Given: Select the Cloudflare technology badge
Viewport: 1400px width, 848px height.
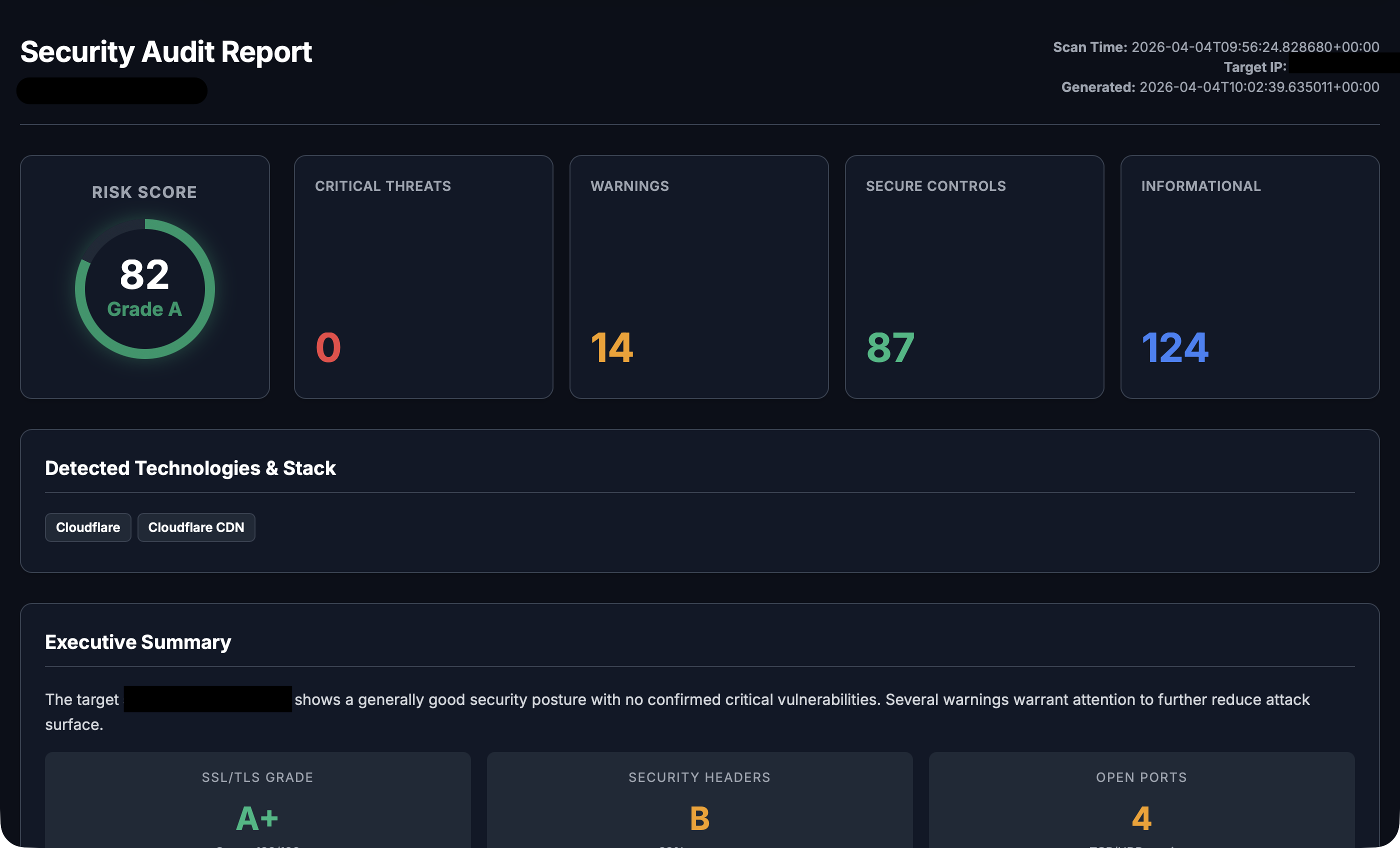Looking at the screenshot, I should point(87,527).
